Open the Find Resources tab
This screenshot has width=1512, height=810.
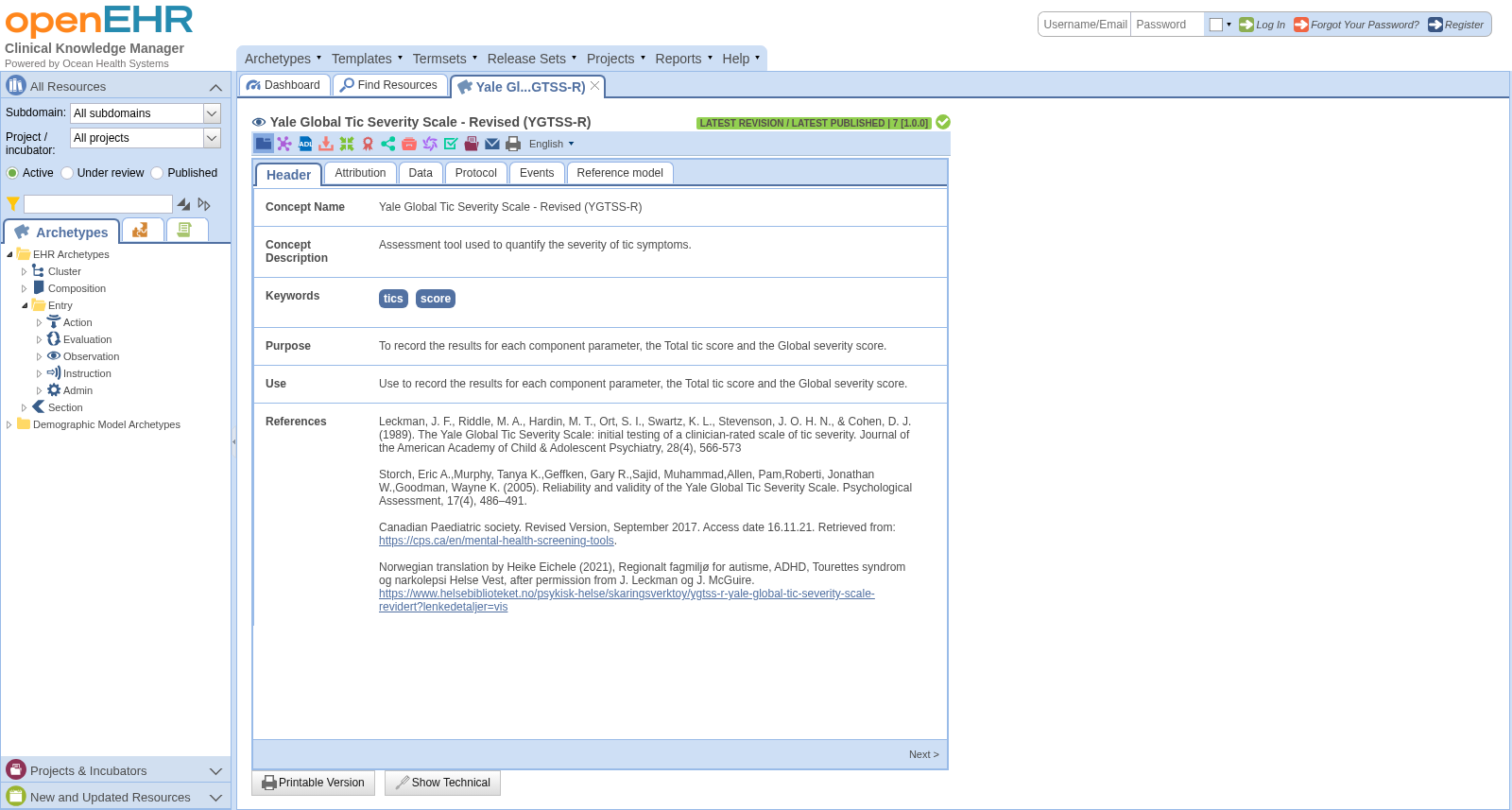tap(389, 85)
